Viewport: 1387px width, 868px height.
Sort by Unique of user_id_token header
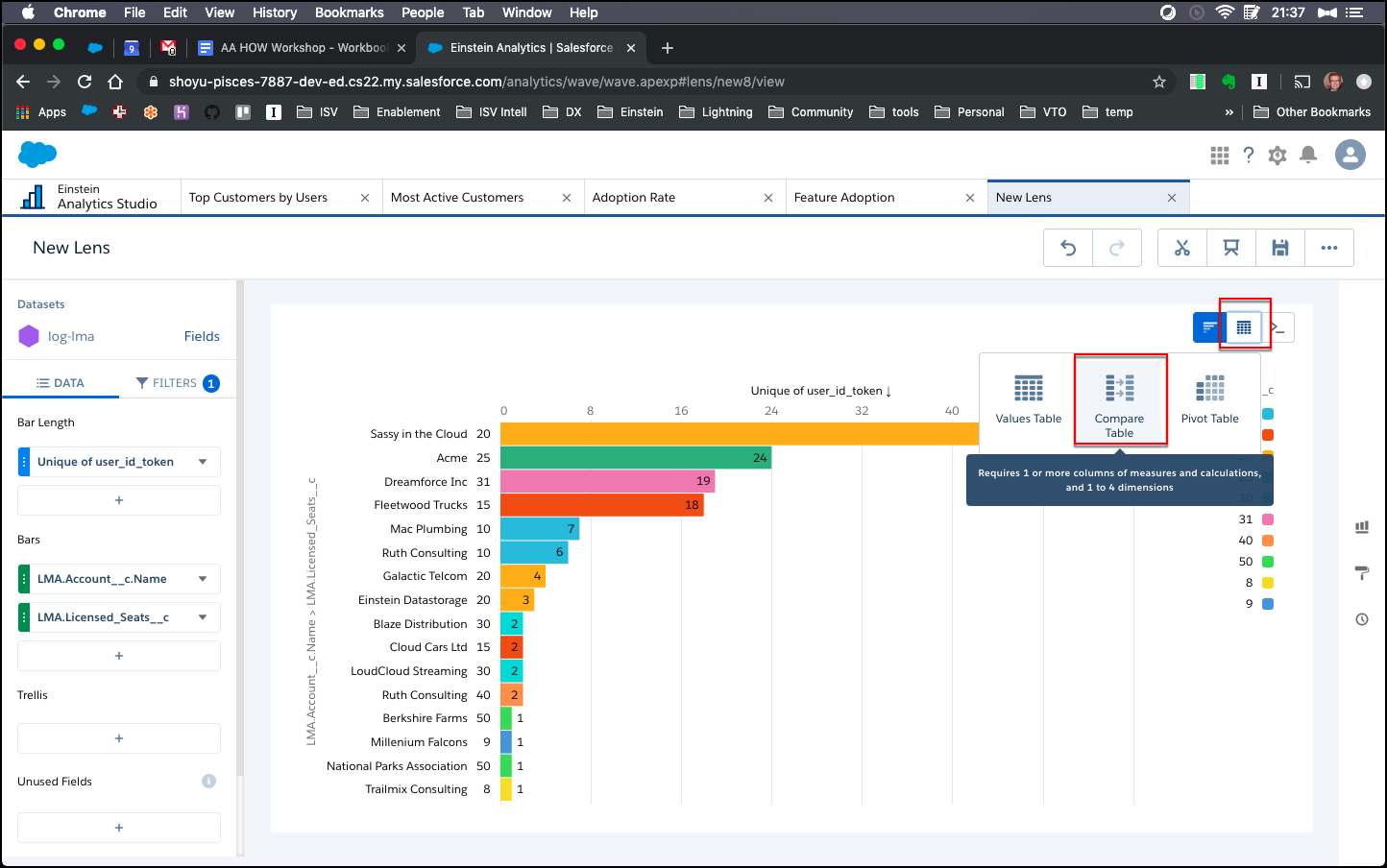tap(821, 391)
